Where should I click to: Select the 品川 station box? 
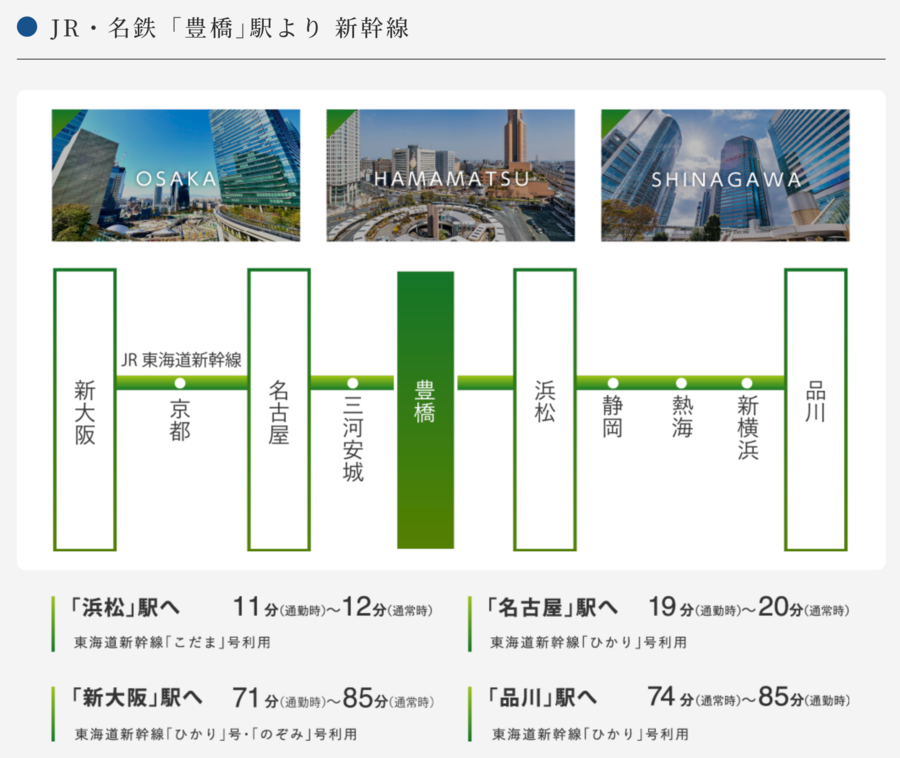pos(816,410)
